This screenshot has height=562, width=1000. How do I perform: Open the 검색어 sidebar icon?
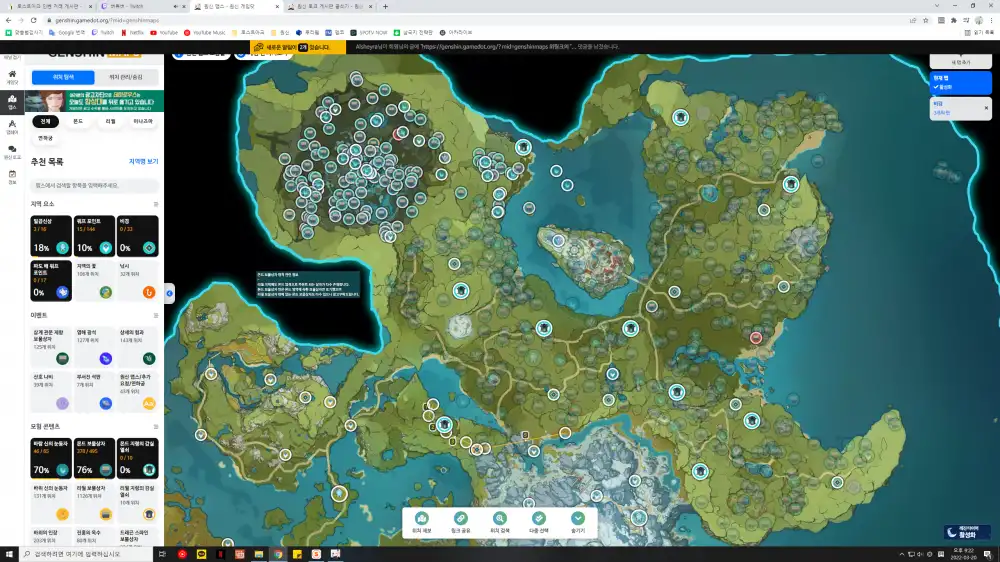(x=12, y=126)
